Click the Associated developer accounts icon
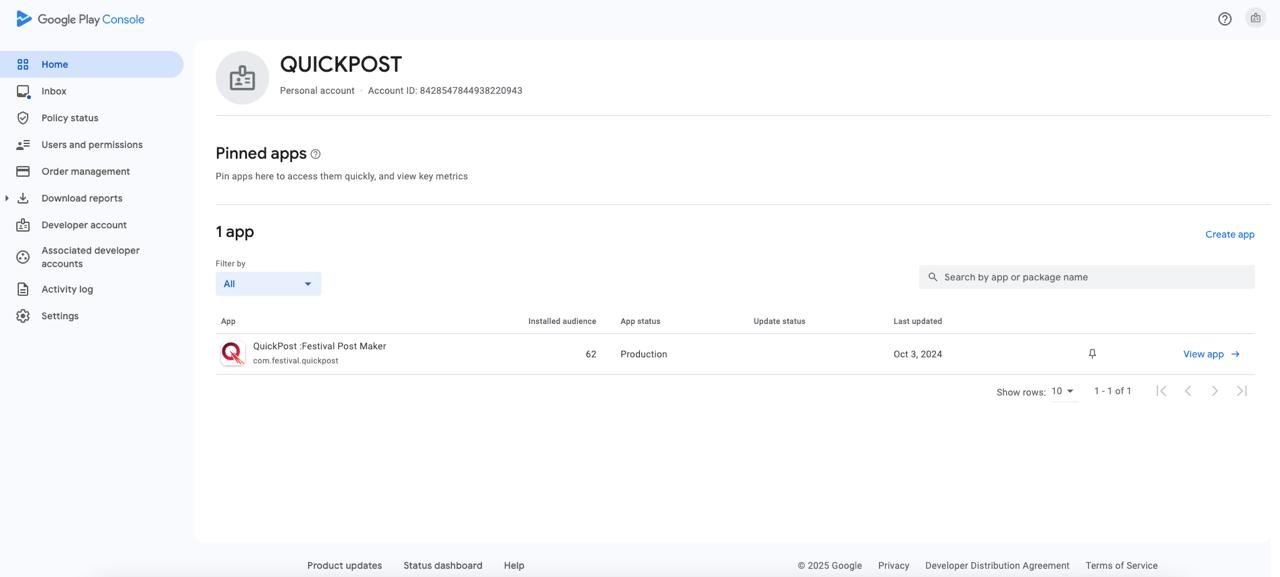The image size is (1280, 577). [23, 257]
